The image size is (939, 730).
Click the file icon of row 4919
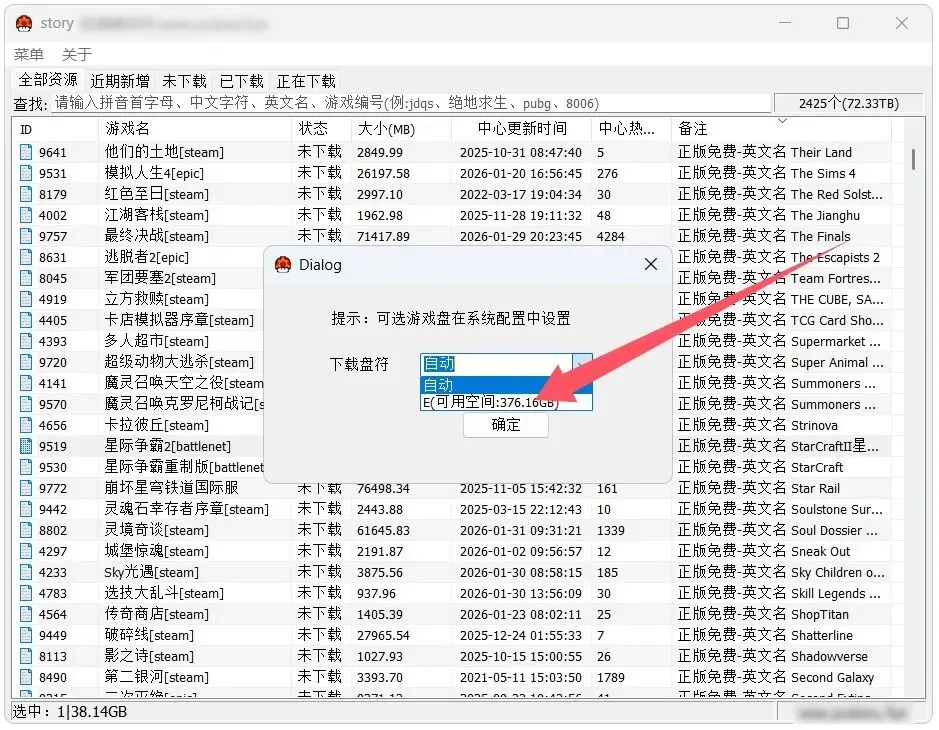pos(26,299)
